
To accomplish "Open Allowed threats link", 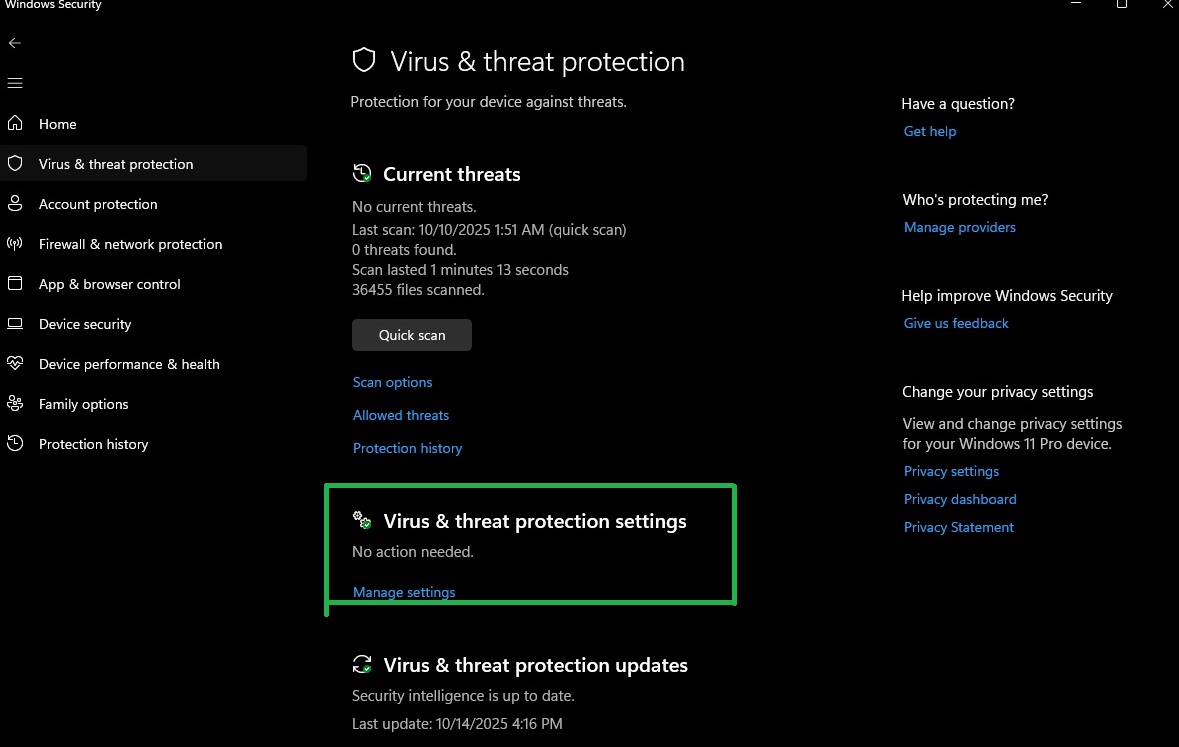I will point(401,415).
